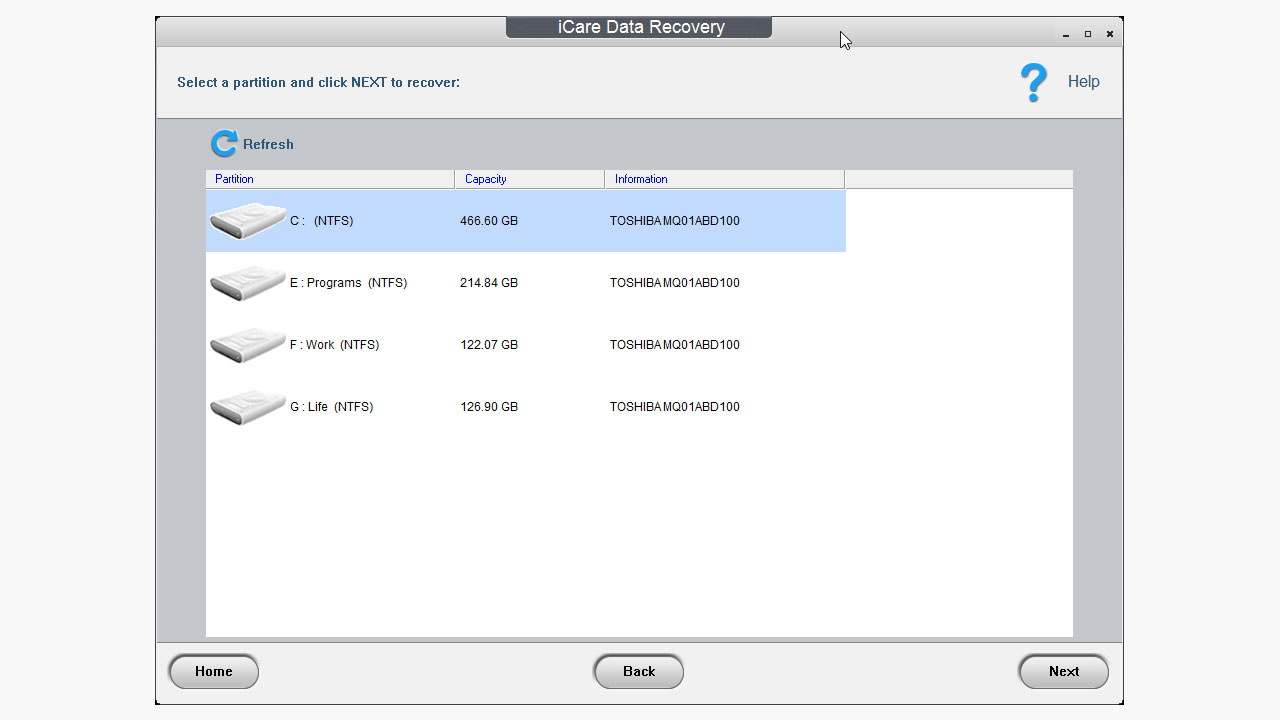Maximize the iCare Data Recovery window

[1088, 34]
